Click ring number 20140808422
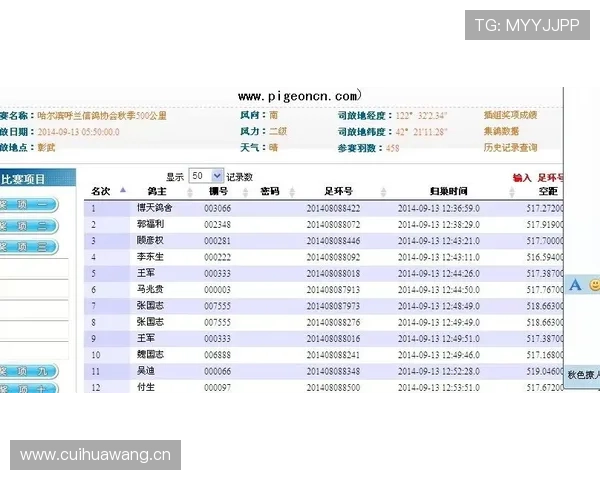This screenshot has height=480, width=600. click(333, 209)
